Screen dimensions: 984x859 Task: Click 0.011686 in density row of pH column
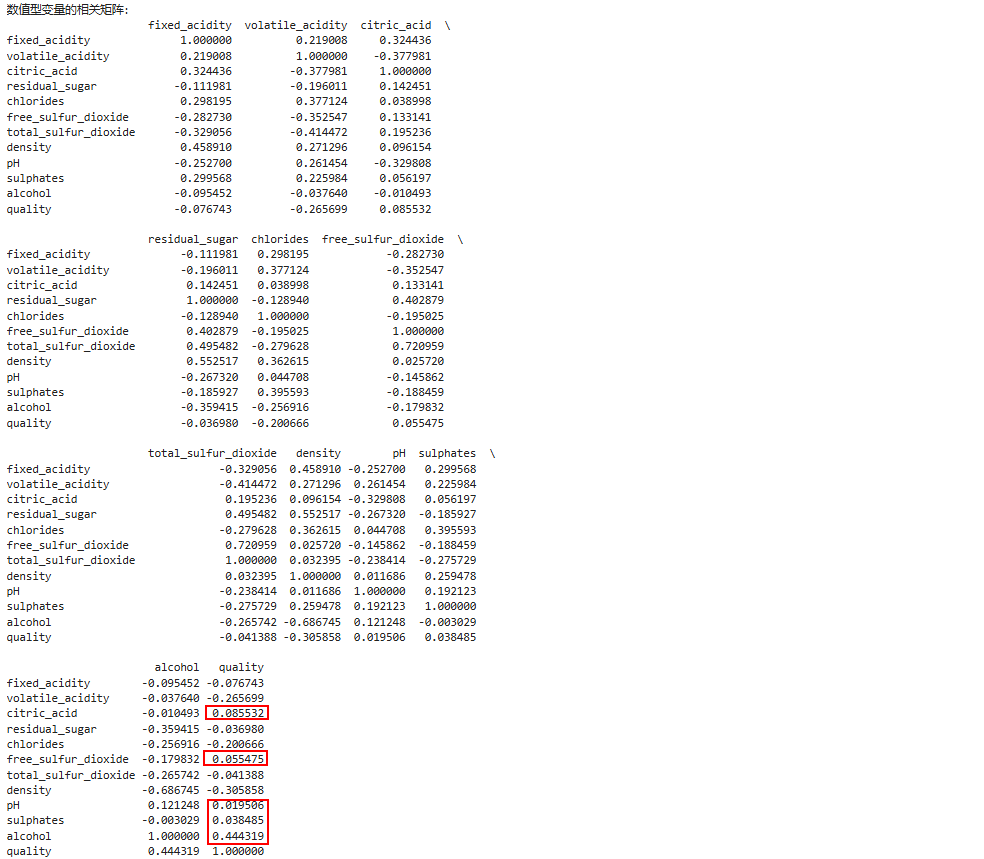click(380, 575)
